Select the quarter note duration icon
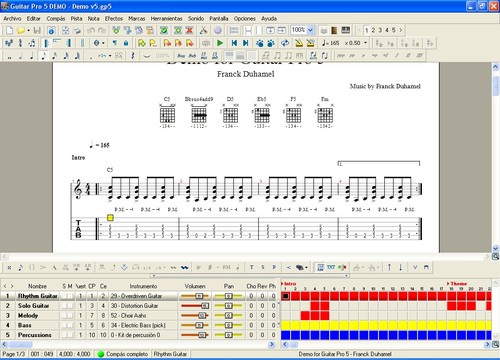This screenshot has width=500, height=360. 32,56
